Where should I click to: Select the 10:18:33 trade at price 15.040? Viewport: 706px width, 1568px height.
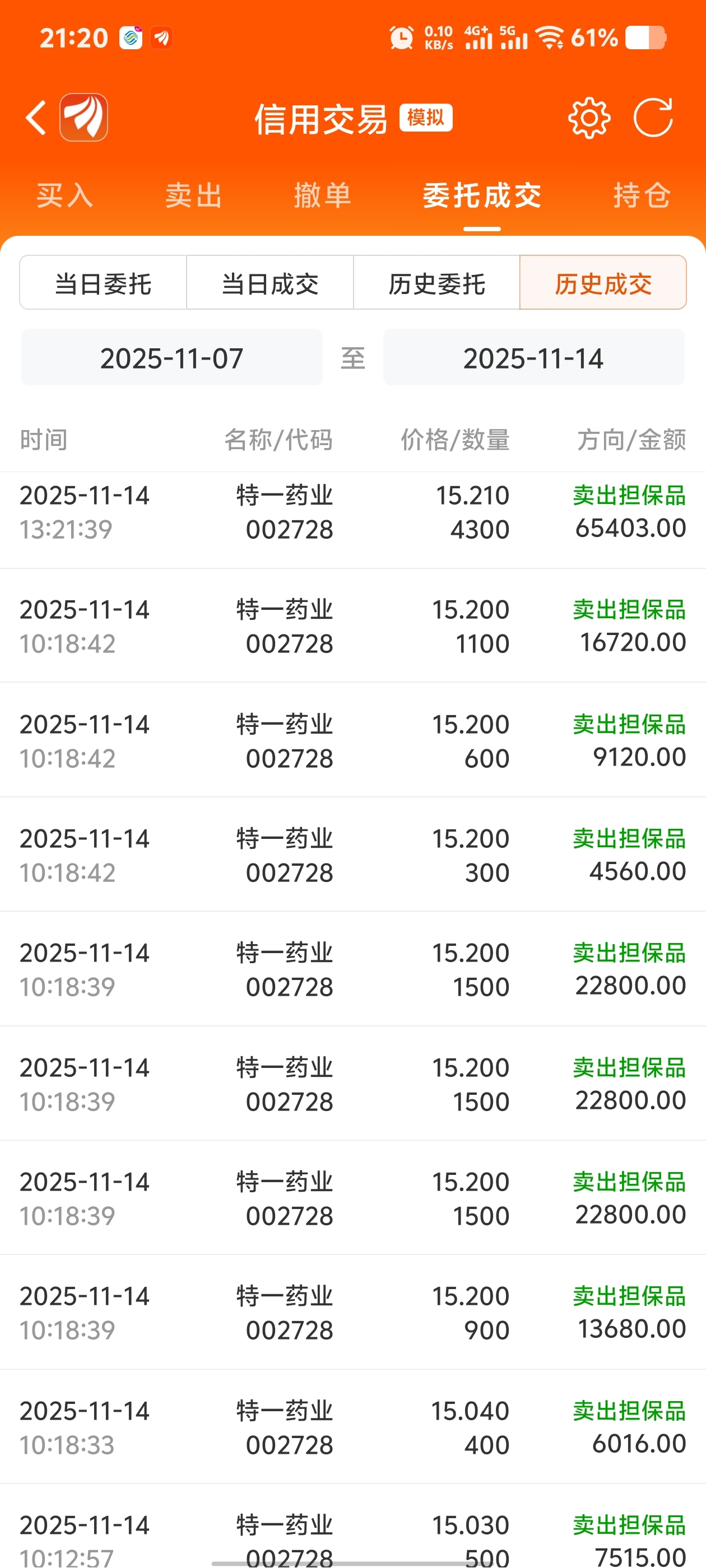tap(352, 1427)
